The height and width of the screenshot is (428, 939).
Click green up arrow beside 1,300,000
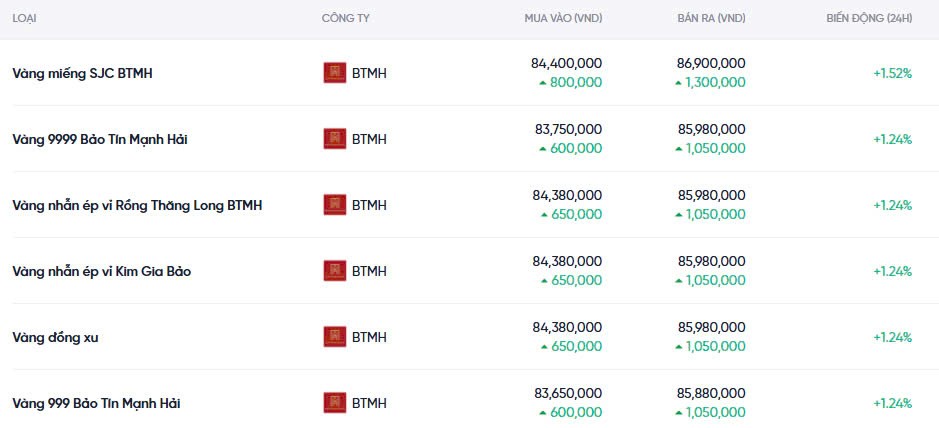pyautogui.click(x=678, y=83)
